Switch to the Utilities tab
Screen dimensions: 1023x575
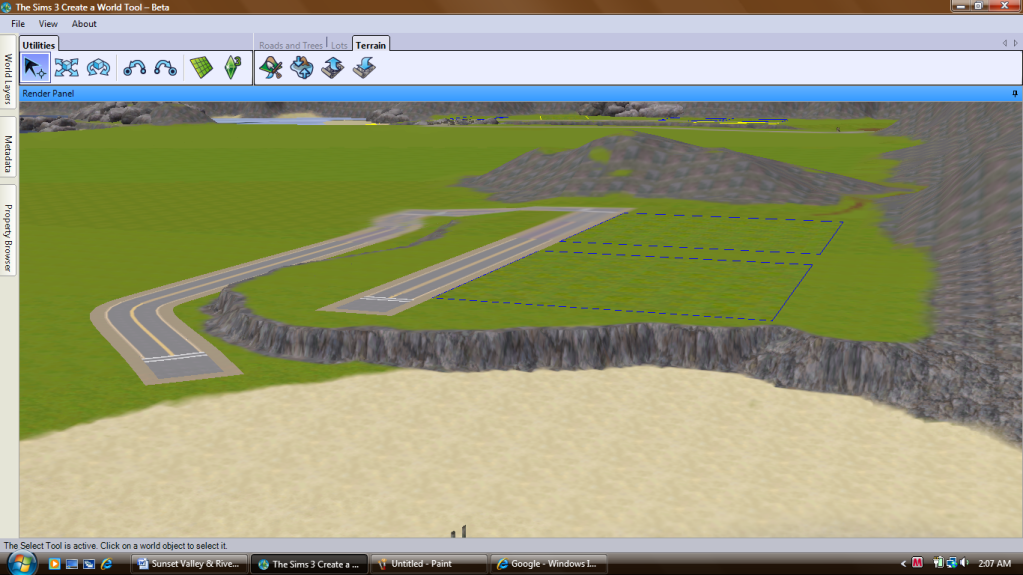38,45
